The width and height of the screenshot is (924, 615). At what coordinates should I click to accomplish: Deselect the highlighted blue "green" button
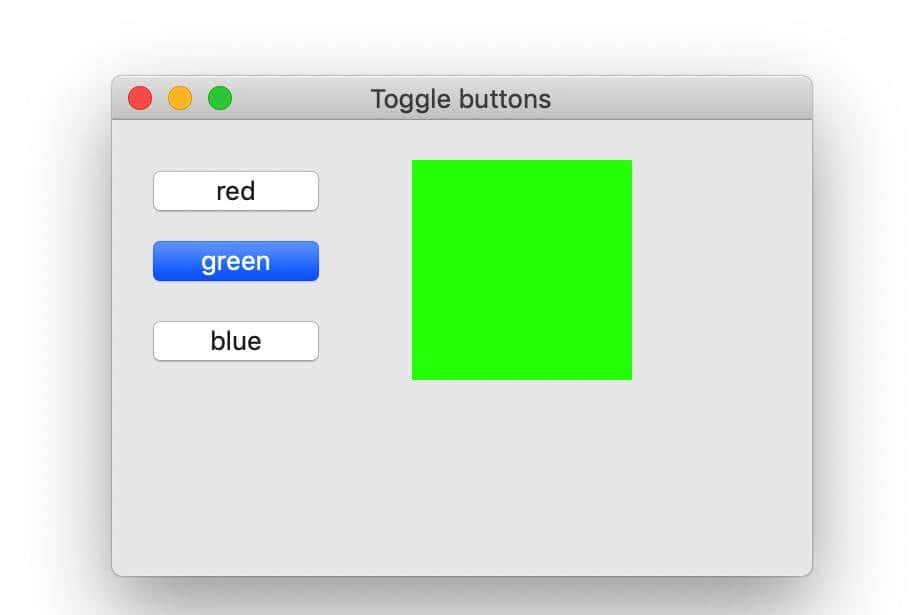coord(235,261)
